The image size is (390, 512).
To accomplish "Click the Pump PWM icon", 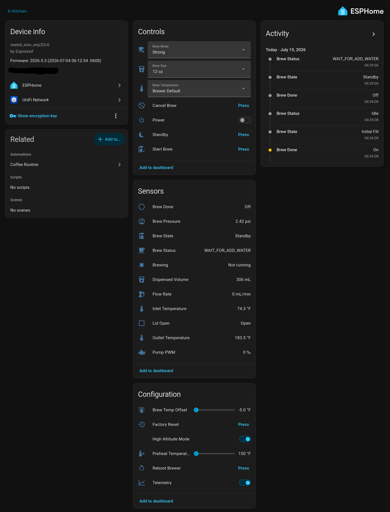I will 141,352.
